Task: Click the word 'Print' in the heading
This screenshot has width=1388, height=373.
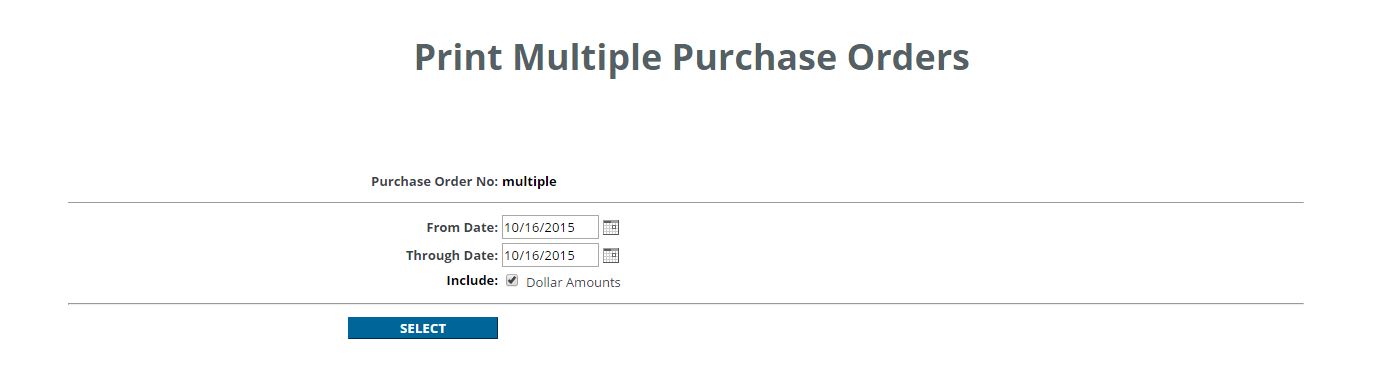Action: point(458,57)
